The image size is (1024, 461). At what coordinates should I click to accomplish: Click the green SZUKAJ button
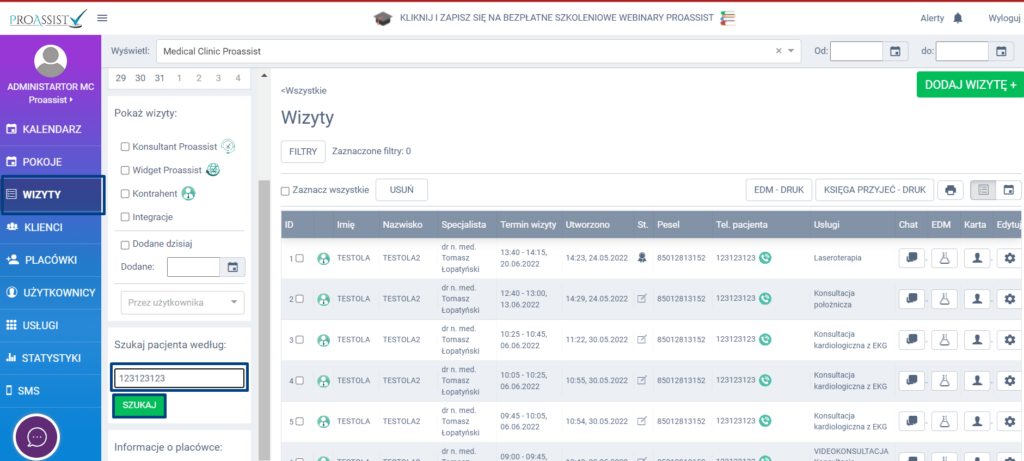[139, 405]
